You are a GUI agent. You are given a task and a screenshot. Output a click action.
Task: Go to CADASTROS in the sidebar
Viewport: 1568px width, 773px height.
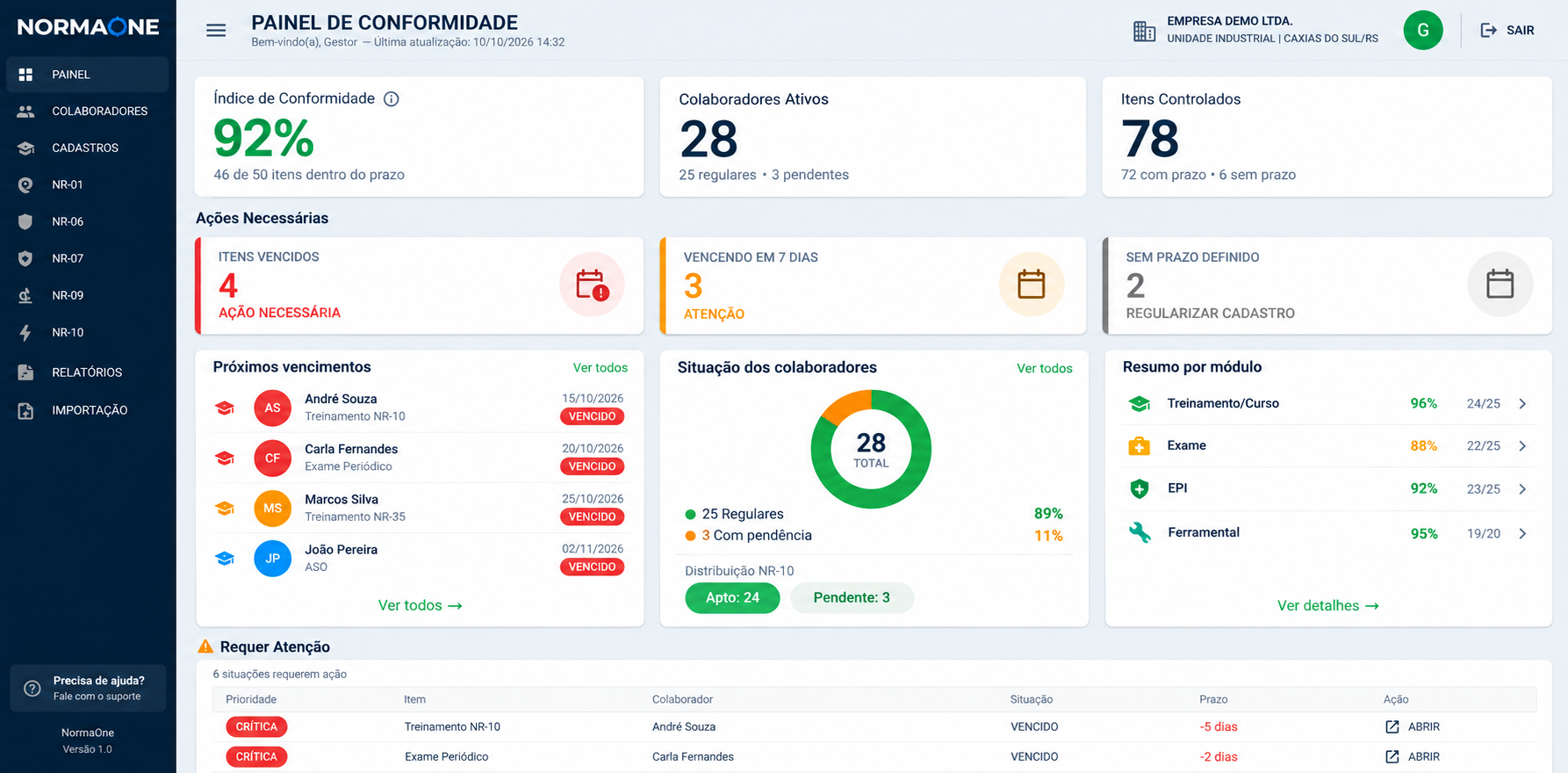87,148
